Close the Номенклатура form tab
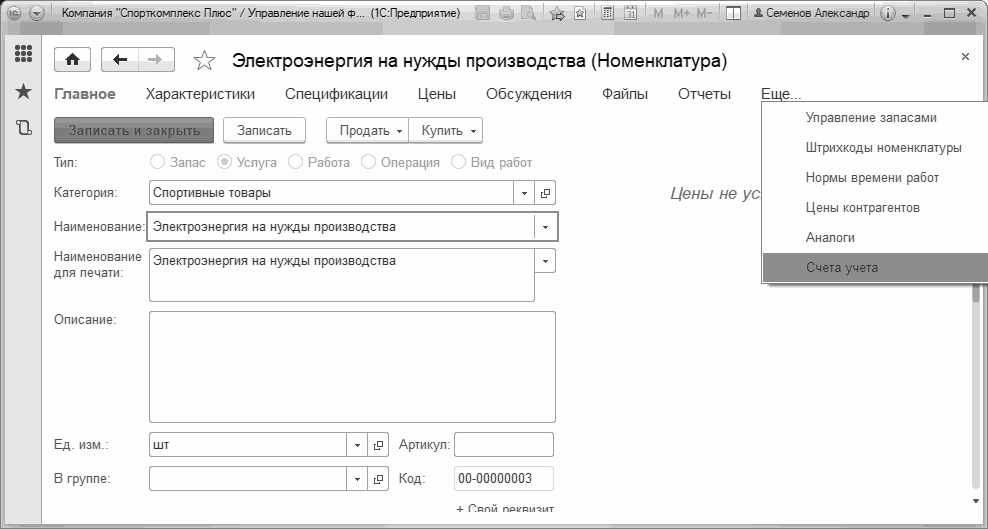 pyautogui.click(x=965, y=57)
